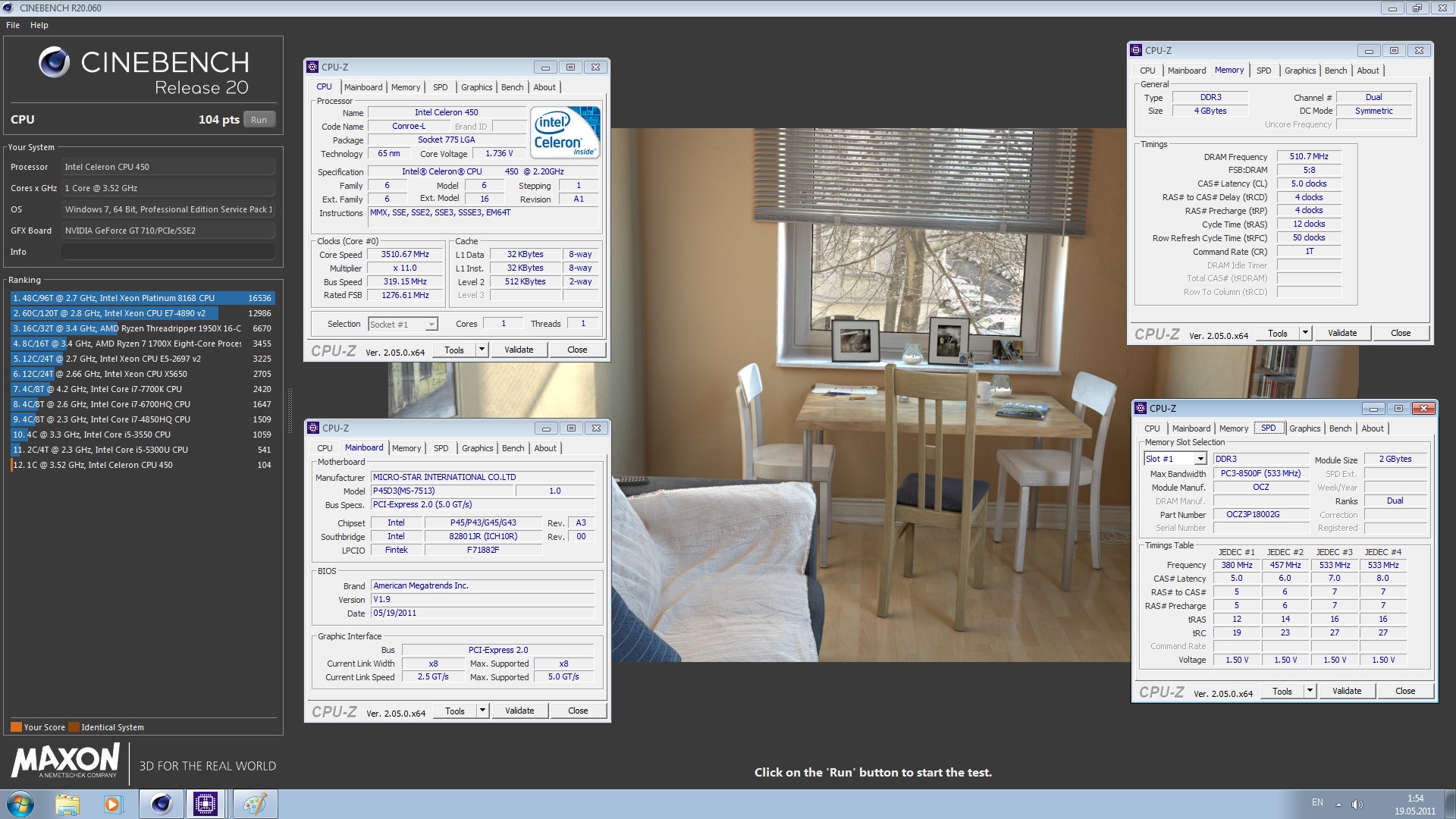Click CPU-Z title icon in CPU window

312,67
